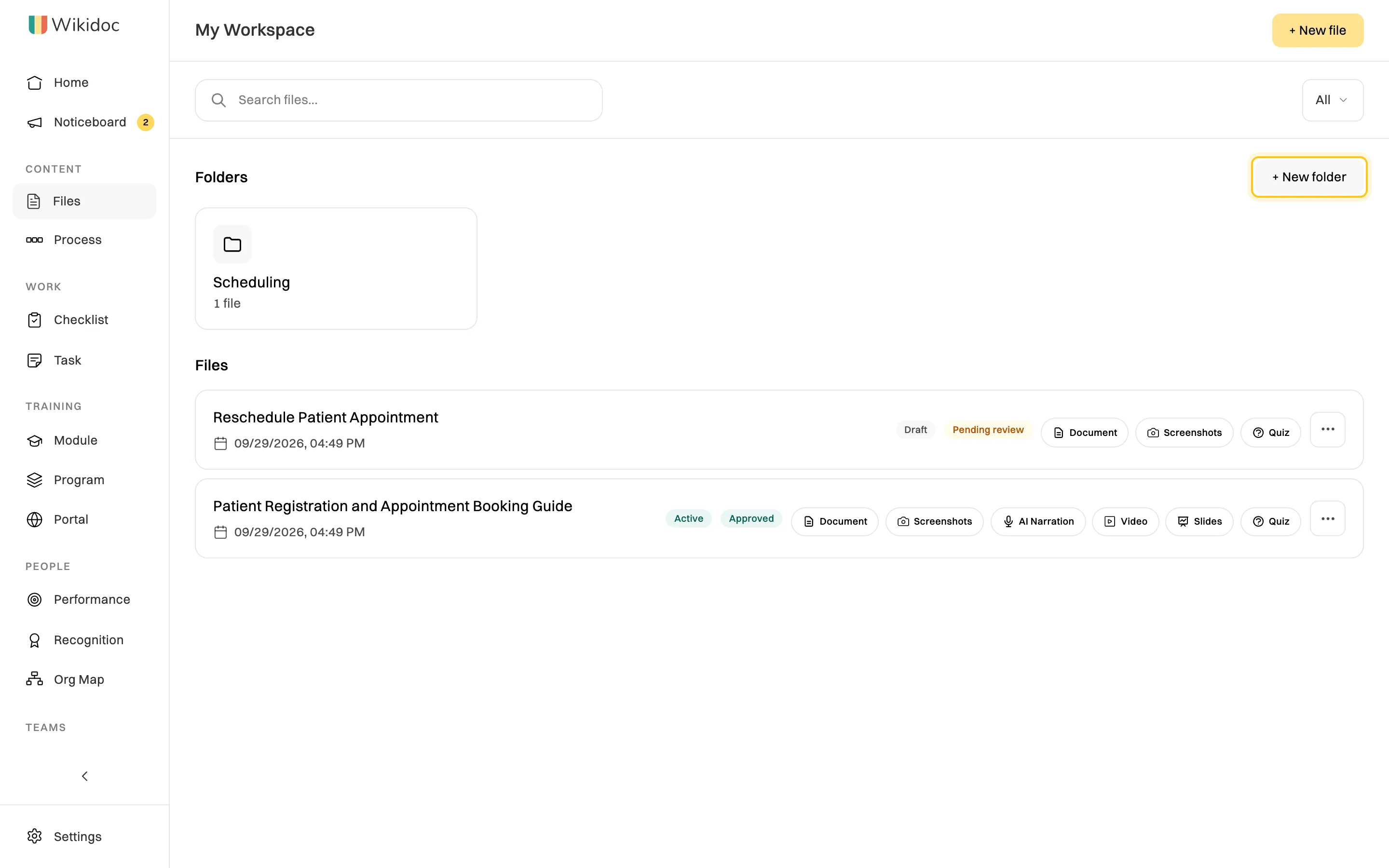Click Screenshots button for Patient Registration guide

(x=934, y=521)
